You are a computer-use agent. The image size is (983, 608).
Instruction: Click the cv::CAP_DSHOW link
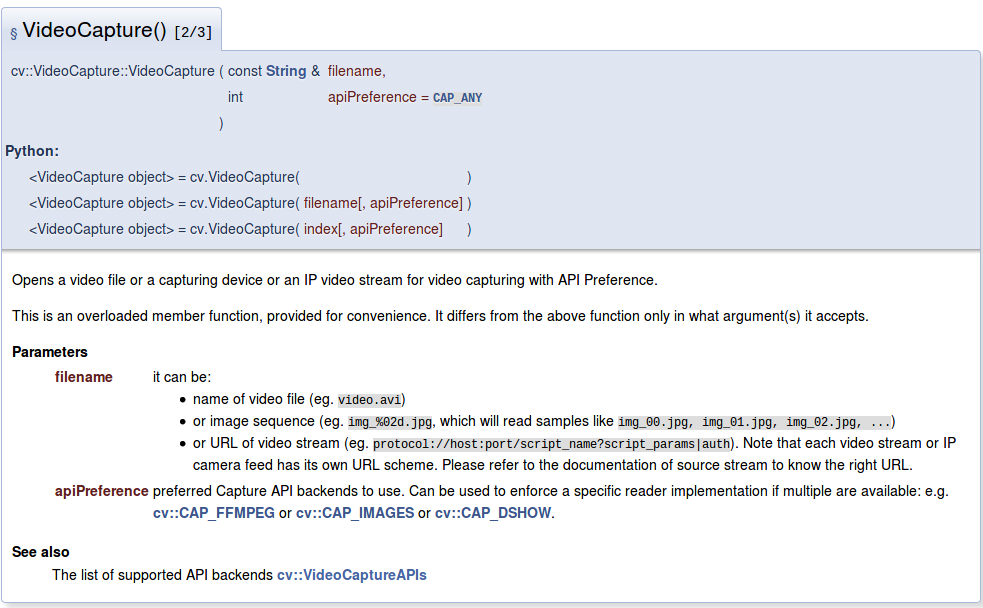click(493, 513)
